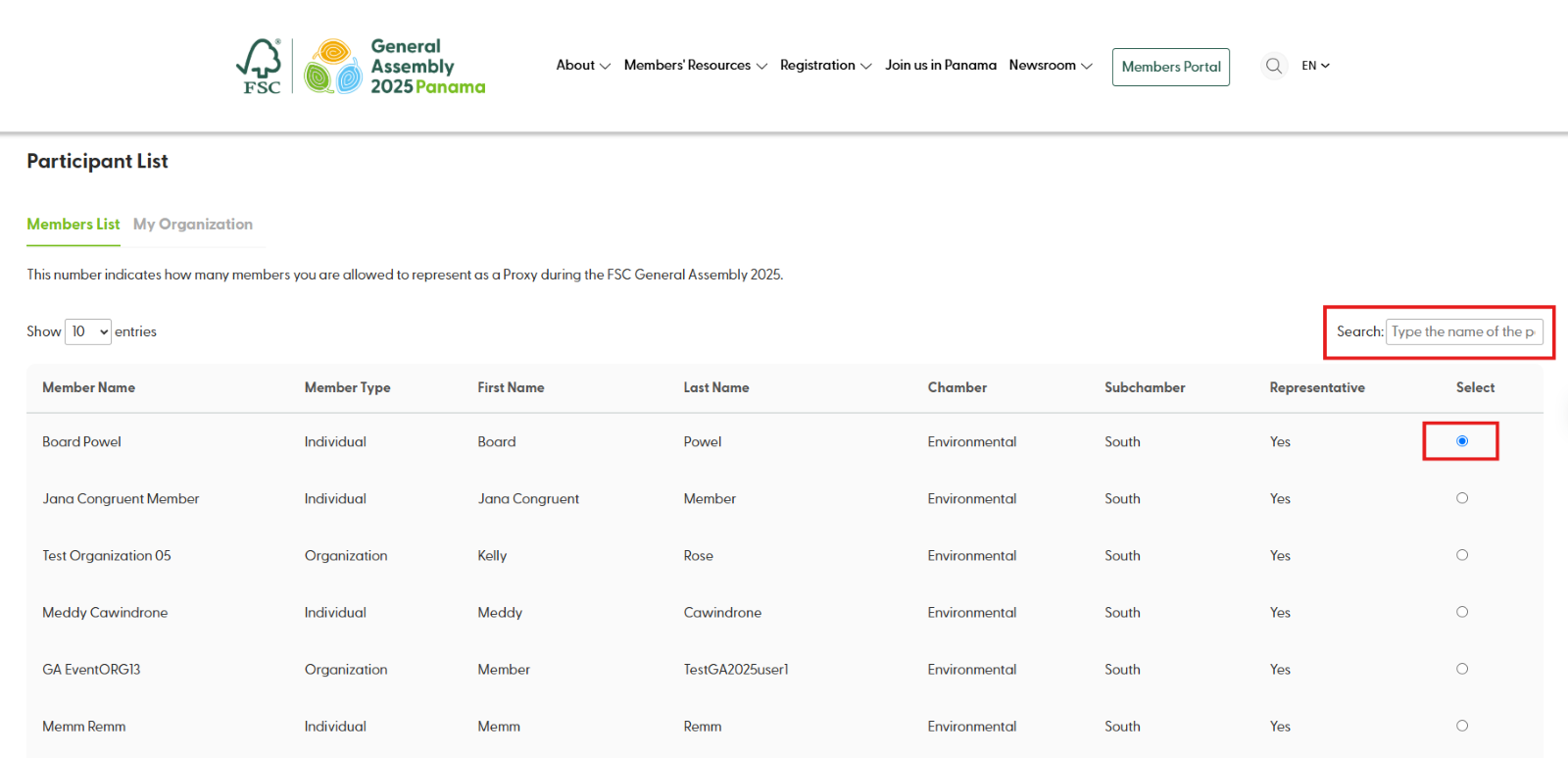Click the Memm Remm name cell

pos(84,727)
